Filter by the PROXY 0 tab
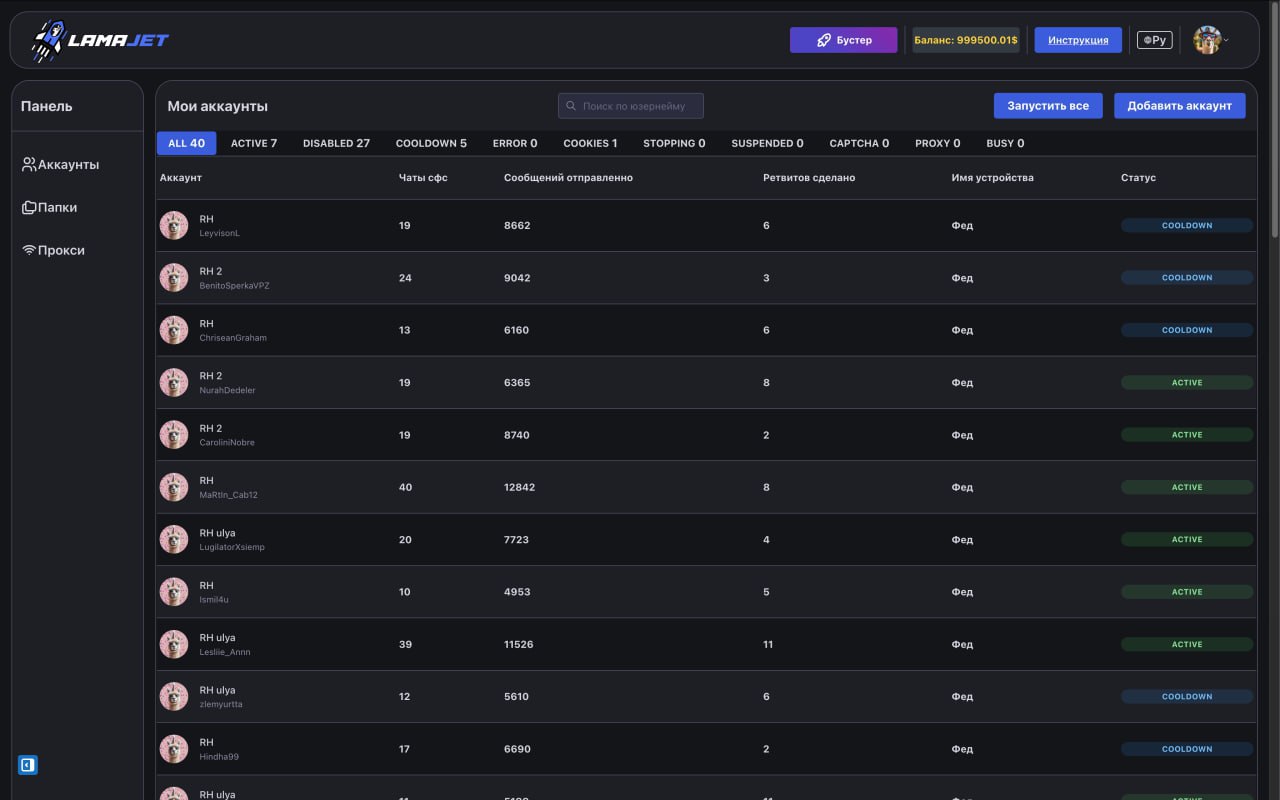This screenshot has height=800, width=1280. tap(938, 143)
